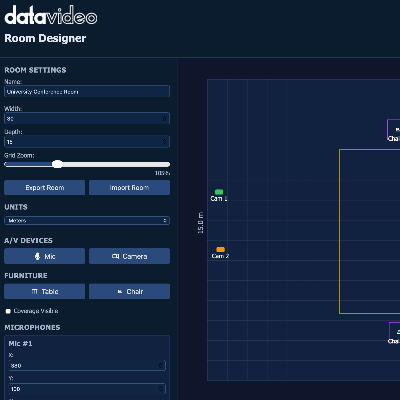
Task: Click the Mic #1 Y input field
Action: 87,389
